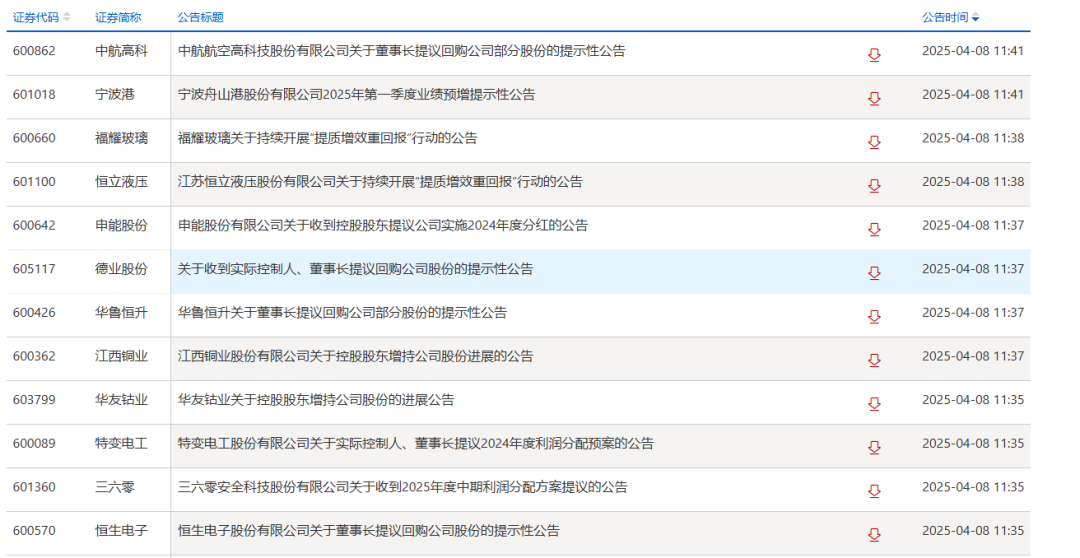Viewport: 1080px width, 558px height.
Task: Click stock name 中航高科
Action: pos(121,51)
